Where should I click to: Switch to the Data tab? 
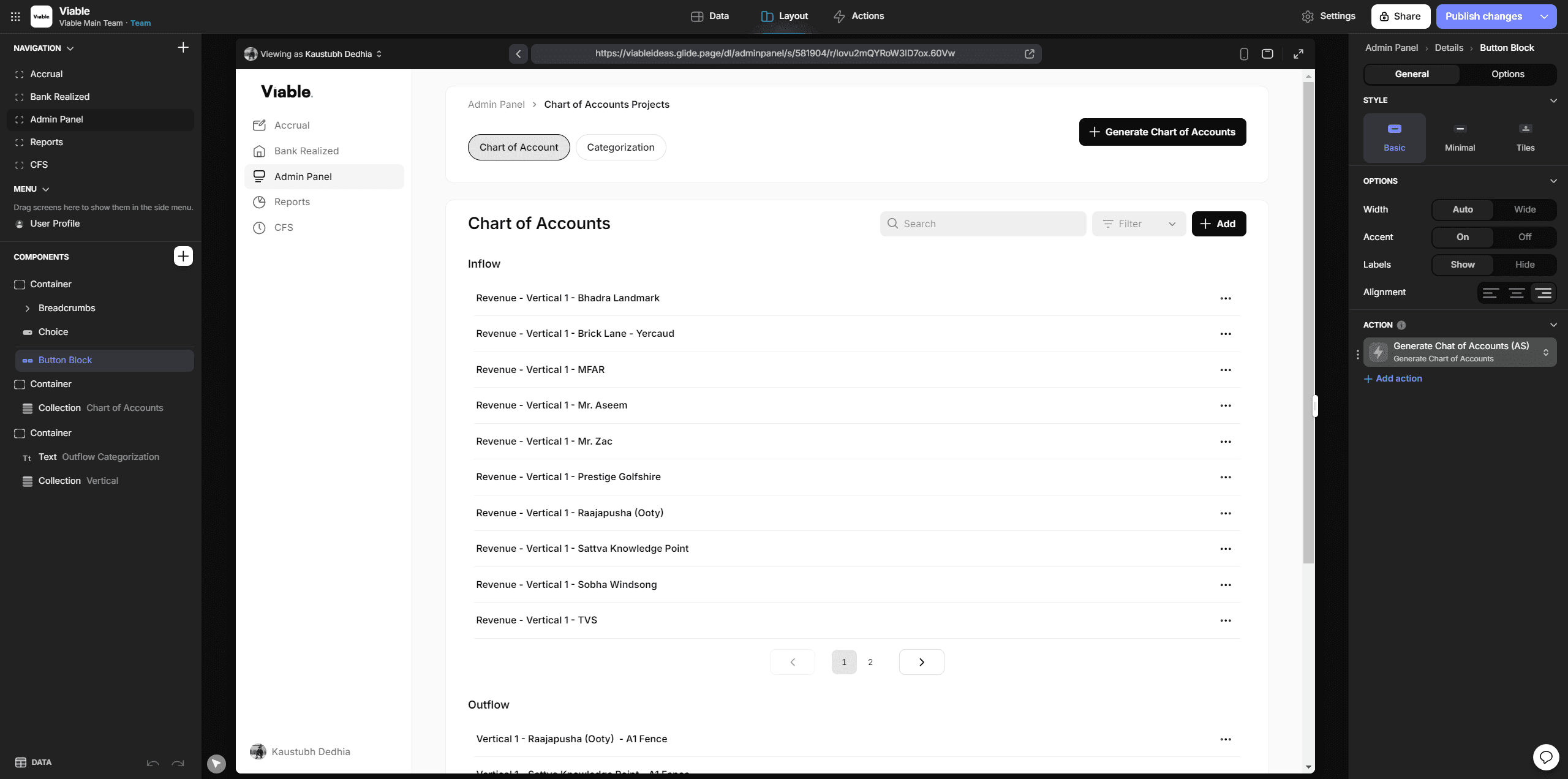710,17
